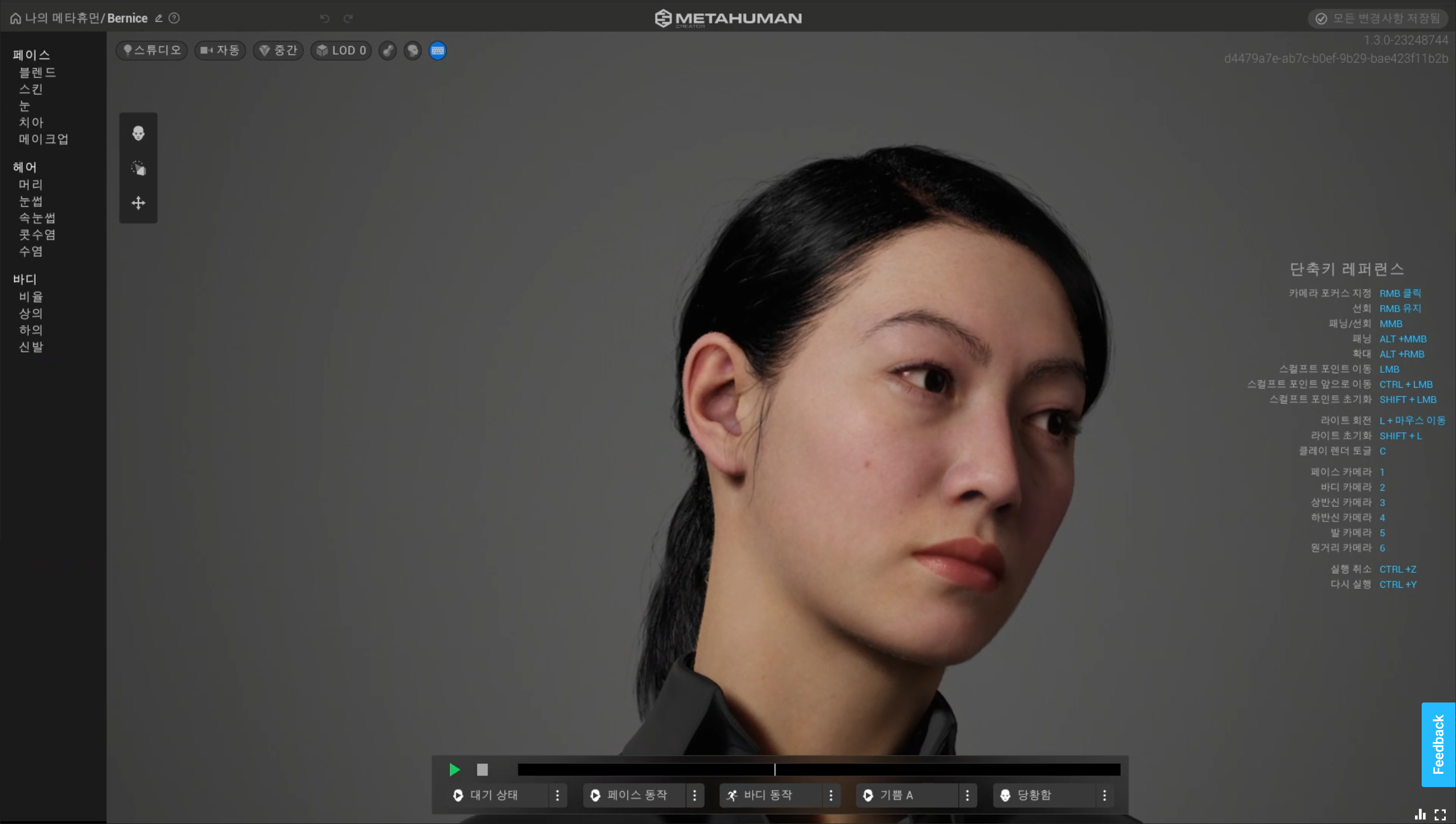Viewport: 1456px width, 824px height.
Task: Play the animation preview
Action: tap(454, 769)
